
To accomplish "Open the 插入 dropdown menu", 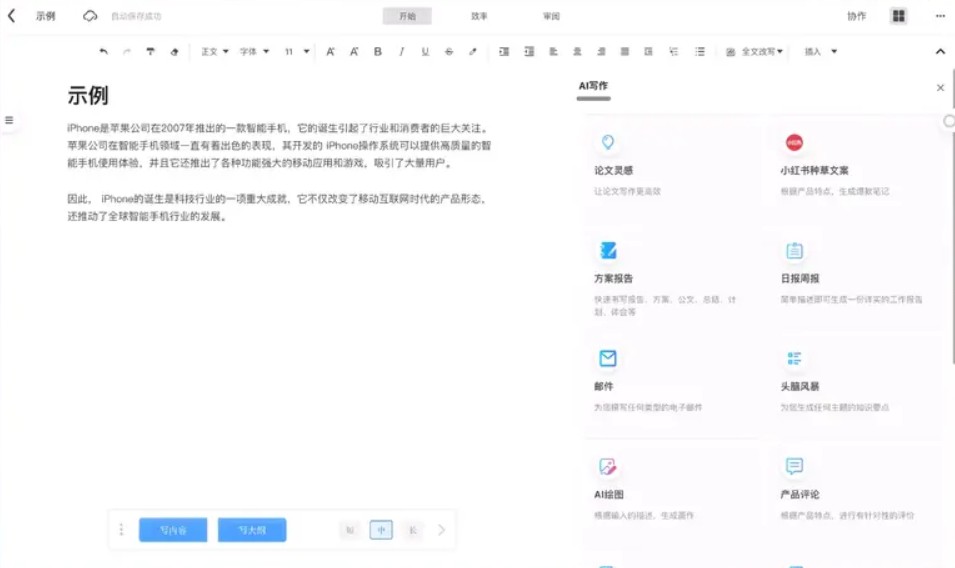I will coord(820,52).
